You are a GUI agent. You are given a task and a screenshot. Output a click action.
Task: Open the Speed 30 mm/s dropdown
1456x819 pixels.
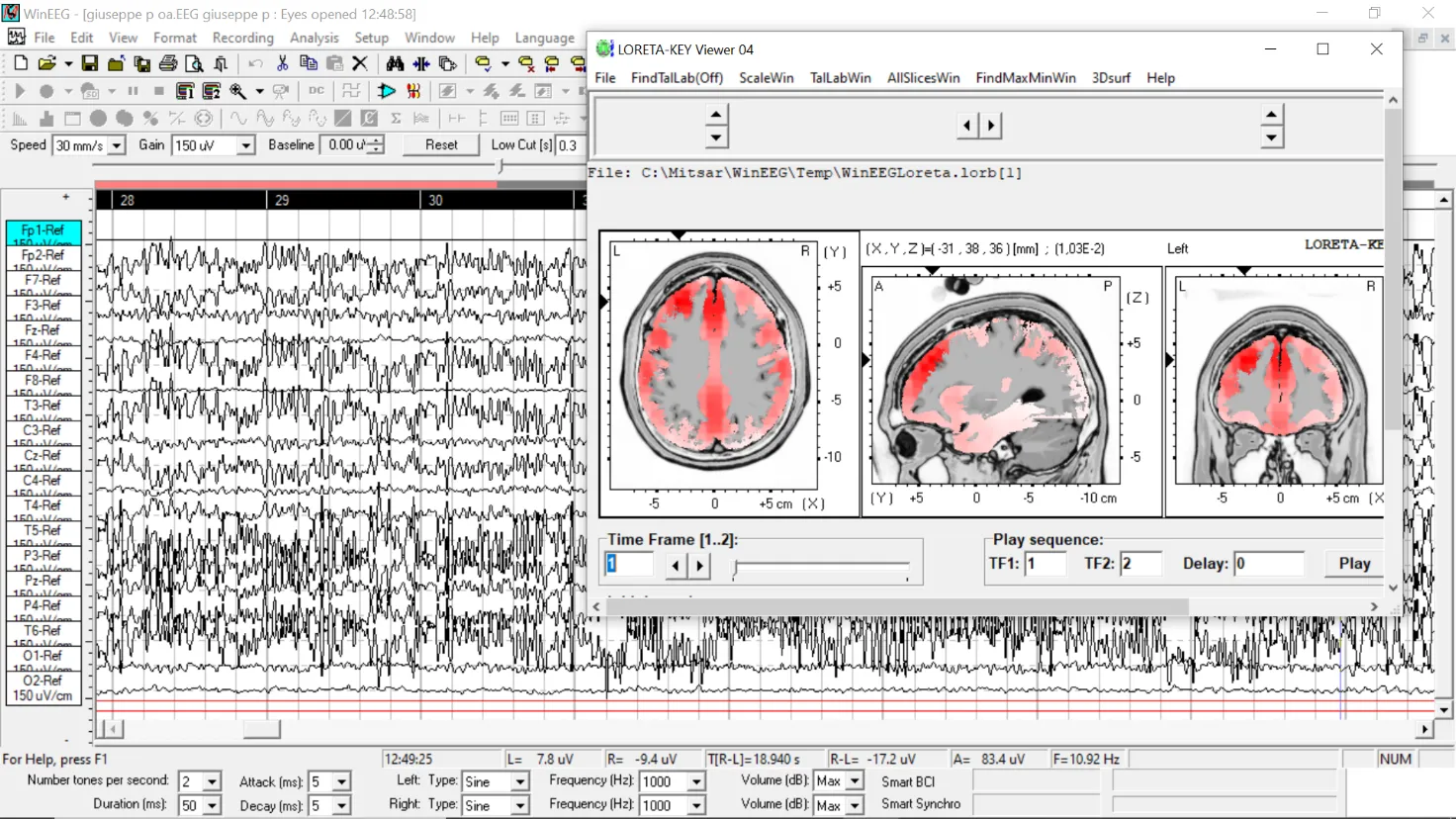pyautogui.click(x=117, y=145)
